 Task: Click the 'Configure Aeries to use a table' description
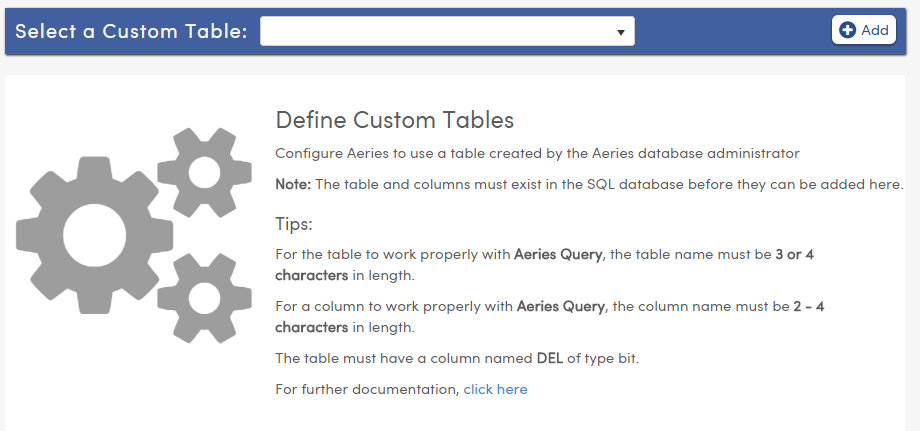(x=537, y=154)
